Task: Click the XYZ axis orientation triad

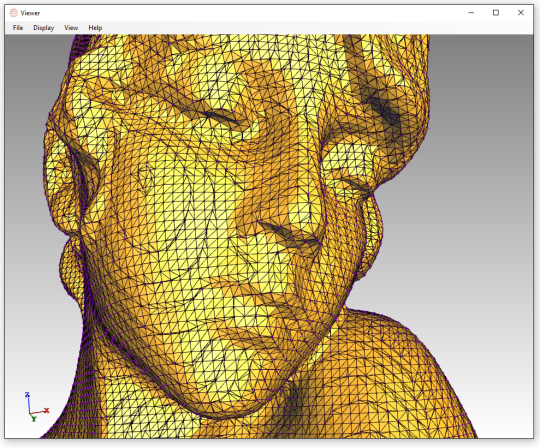Action: coord(37,407)
